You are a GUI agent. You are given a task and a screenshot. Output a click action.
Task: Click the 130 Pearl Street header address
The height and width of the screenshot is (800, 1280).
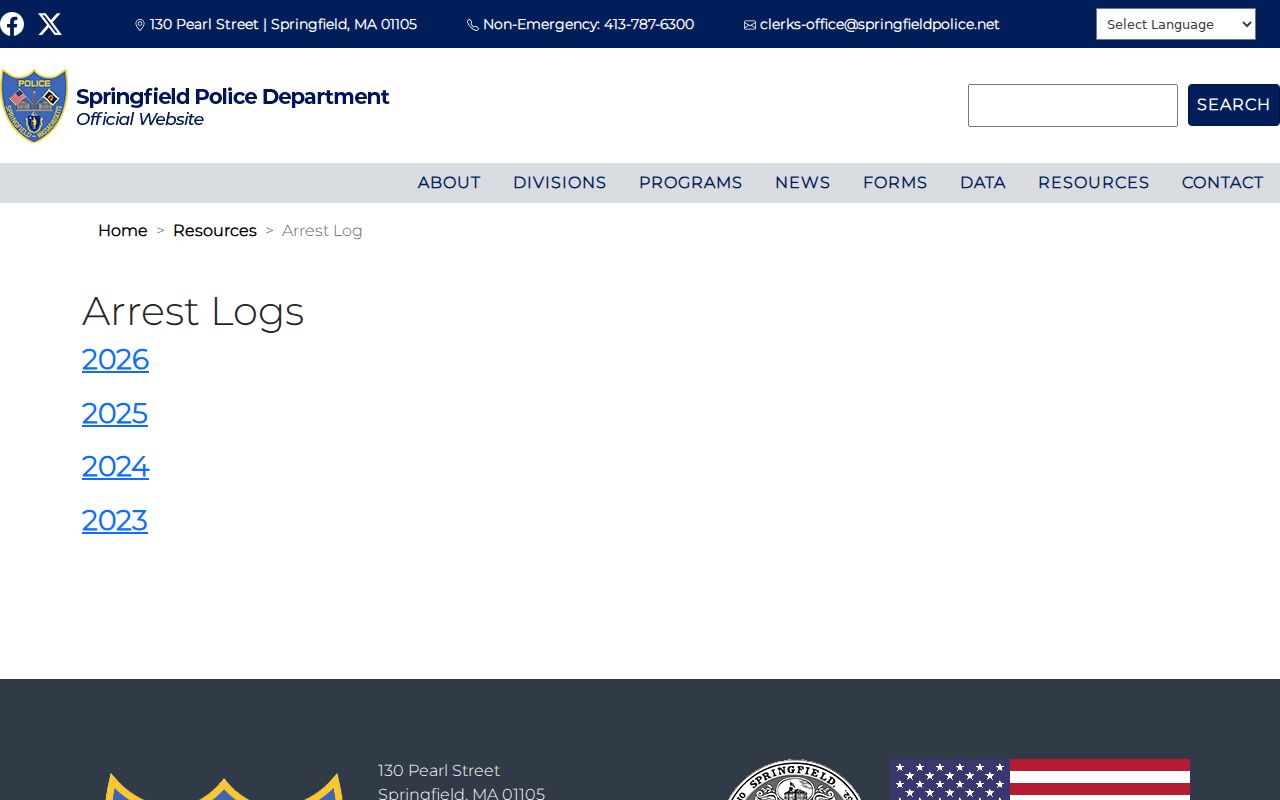tap(284, 24)
